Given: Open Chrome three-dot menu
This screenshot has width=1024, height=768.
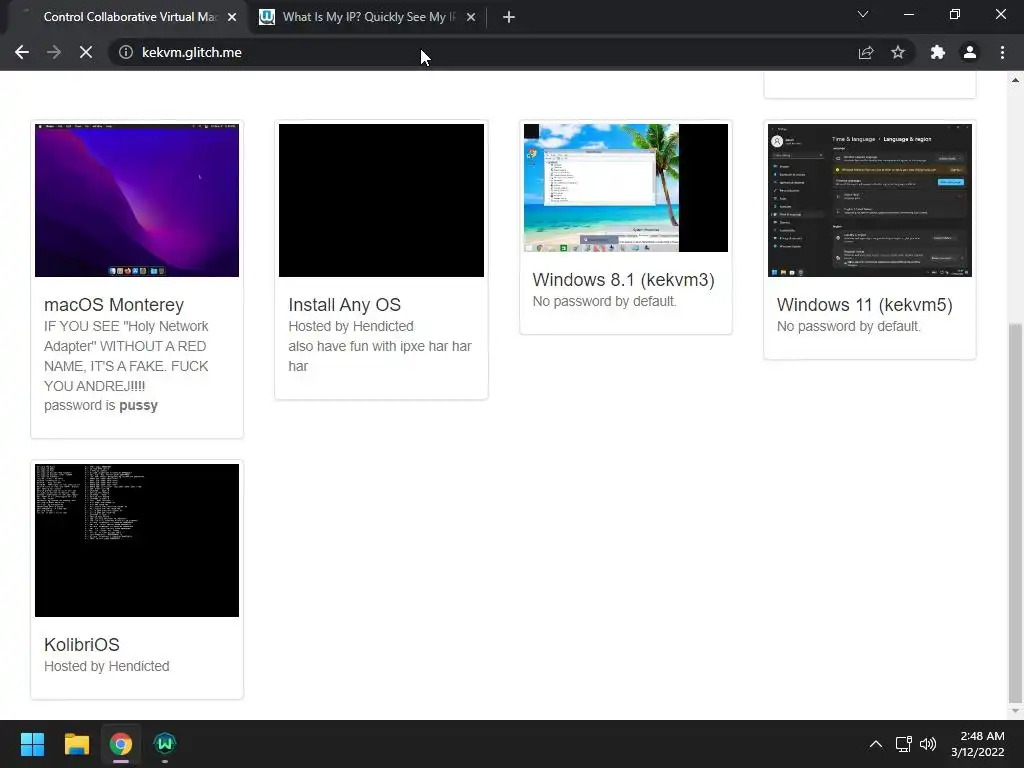Looking at the screenshot, I should pos(1002,52).
